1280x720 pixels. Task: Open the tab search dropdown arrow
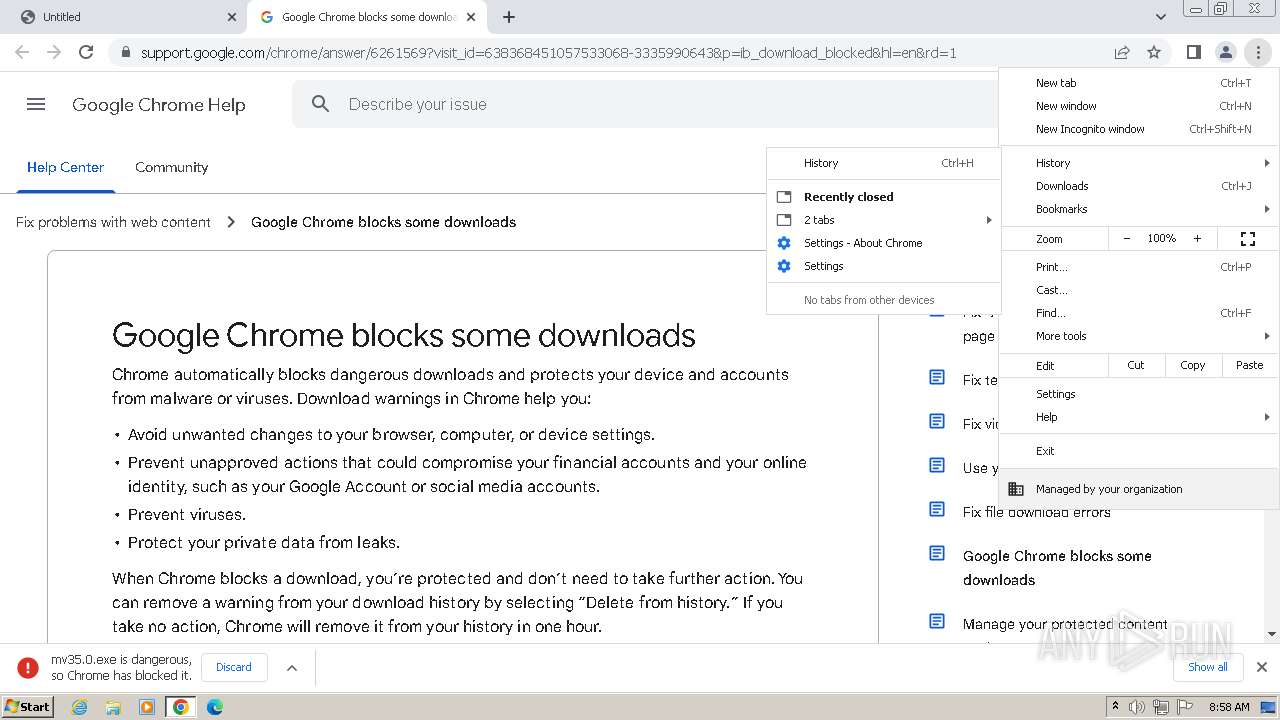coord(1160,17)
